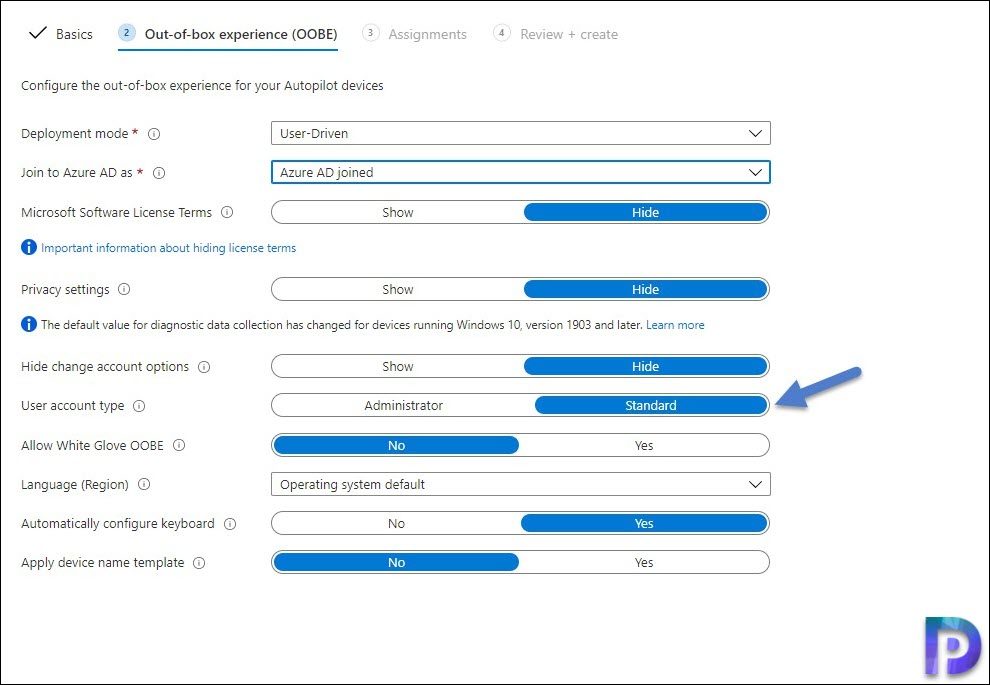Open Important information about hiding license terms
This screenshot has width=990, height=685.
pos(169,247)
